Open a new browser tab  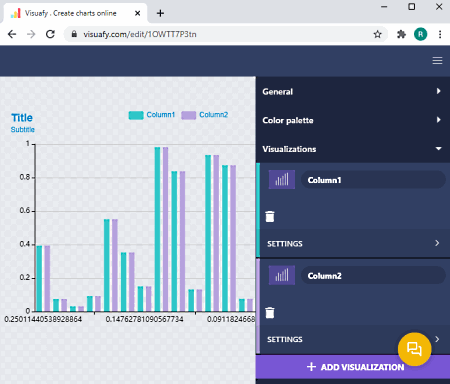pos(160,13)
